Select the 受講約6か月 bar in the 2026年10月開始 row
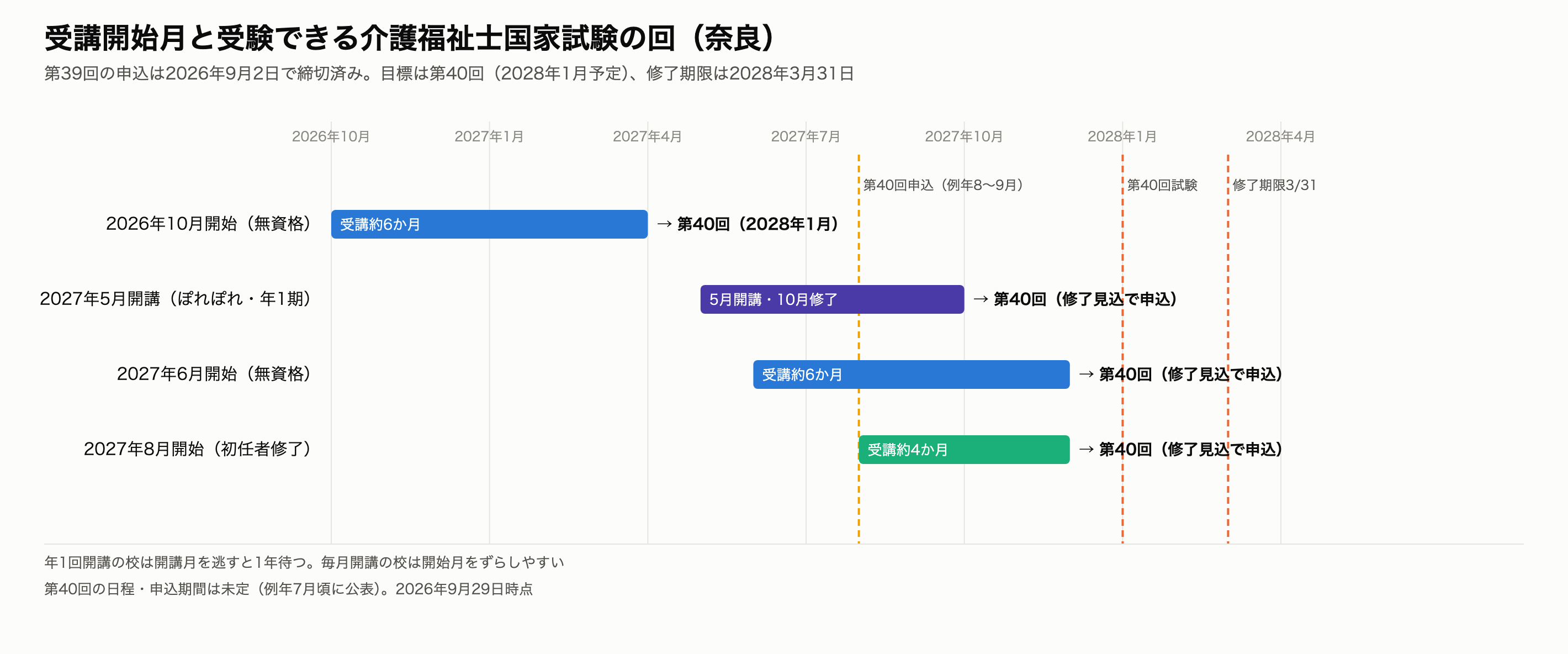This screenshot has height=654, width=1568. coord(489,224)
